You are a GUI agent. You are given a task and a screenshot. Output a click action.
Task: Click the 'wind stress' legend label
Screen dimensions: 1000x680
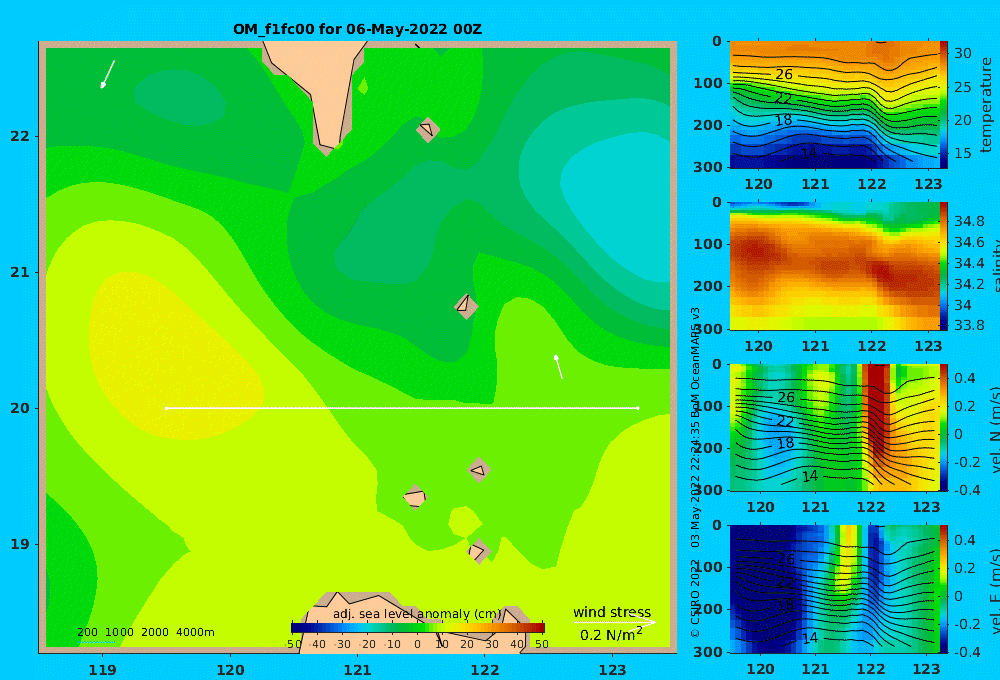[612, 612]
